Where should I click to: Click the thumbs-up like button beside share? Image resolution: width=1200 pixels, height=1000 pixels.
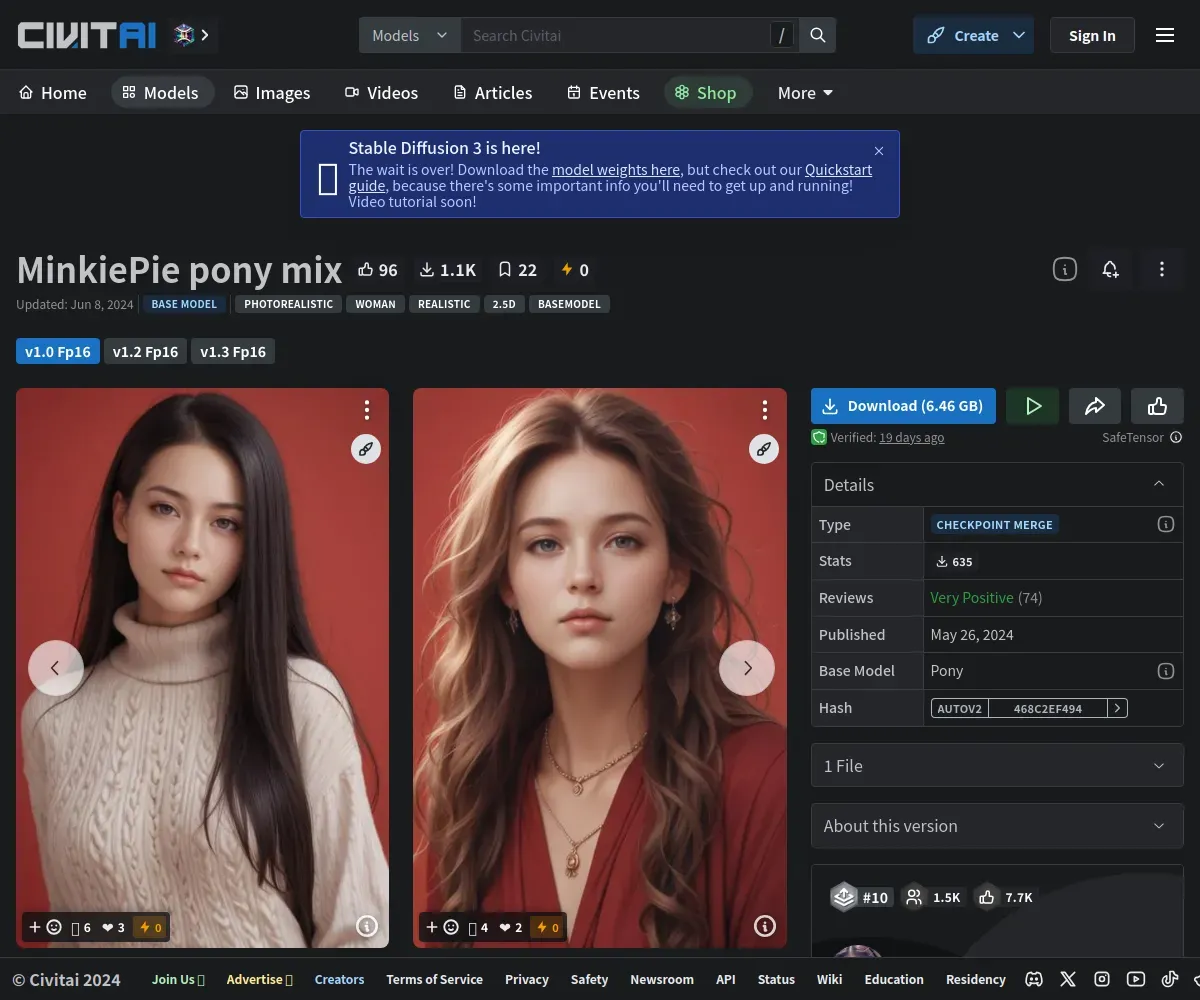click(x=1157, y=406)
